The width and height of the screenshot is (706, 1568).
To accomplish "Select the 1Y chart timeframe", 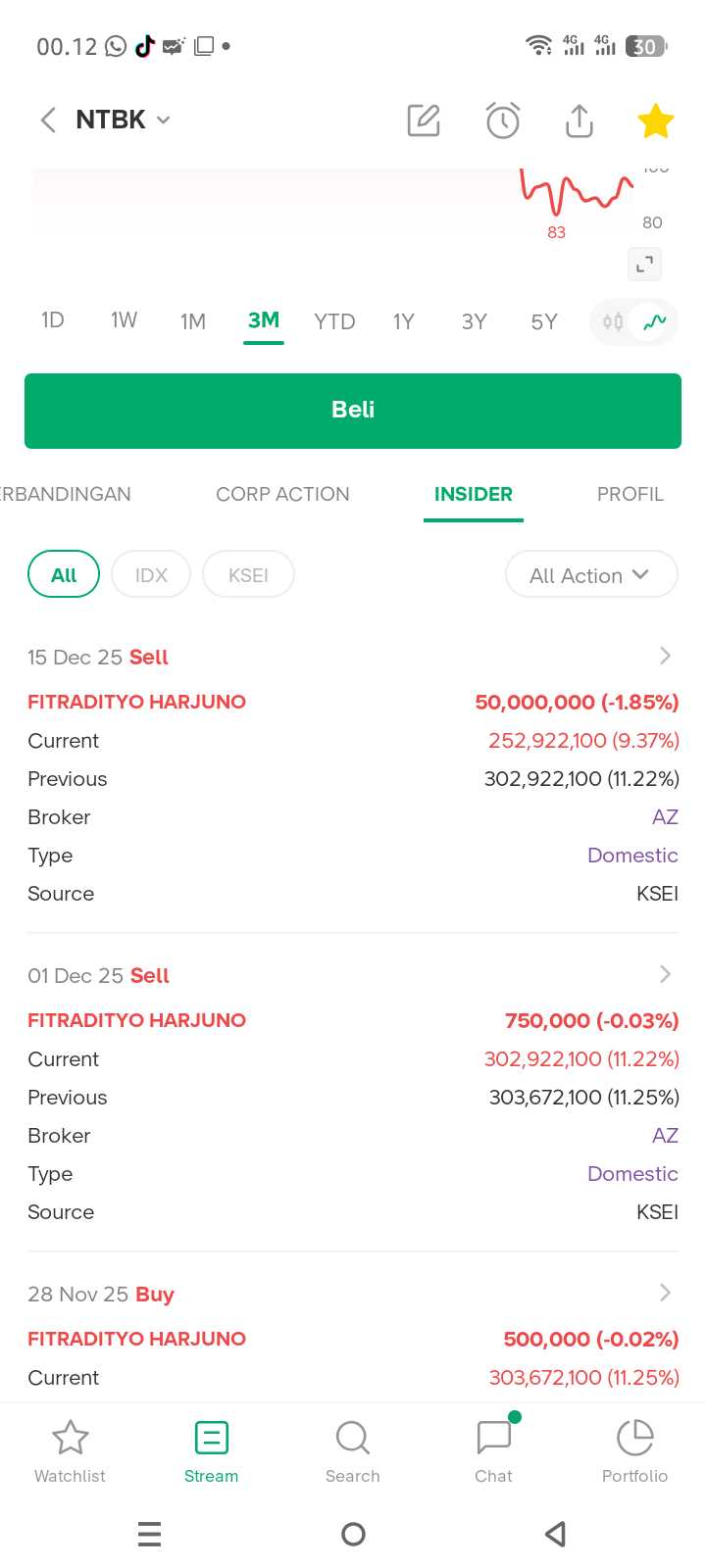I will [404, 321].
